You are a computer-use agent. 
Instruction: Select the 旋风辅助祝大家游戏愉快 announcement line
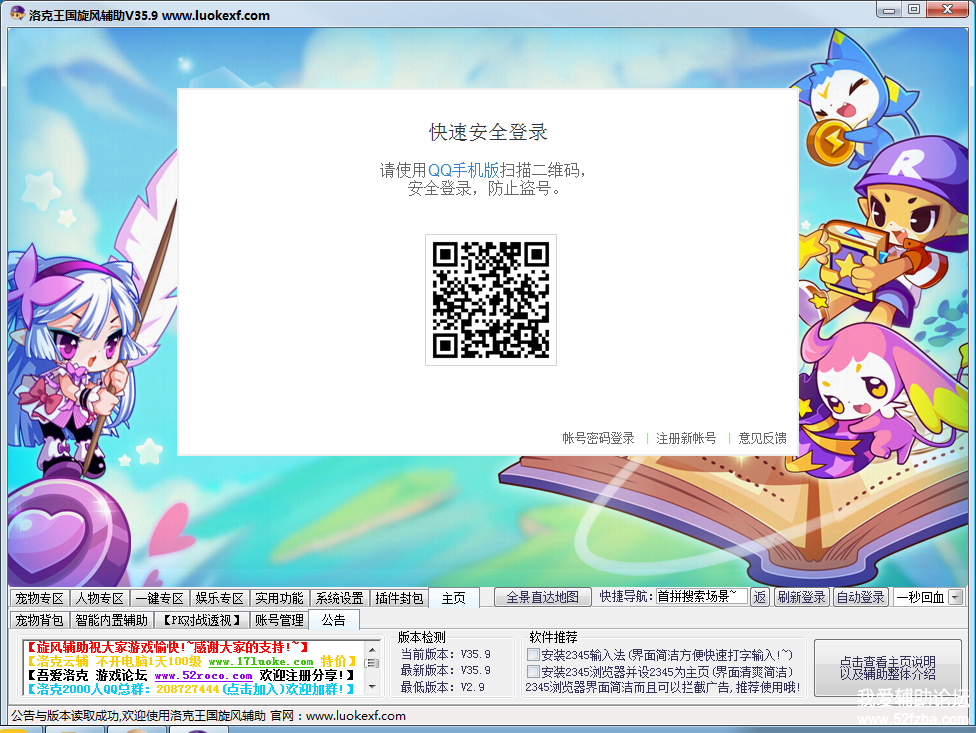coord(168,647)
